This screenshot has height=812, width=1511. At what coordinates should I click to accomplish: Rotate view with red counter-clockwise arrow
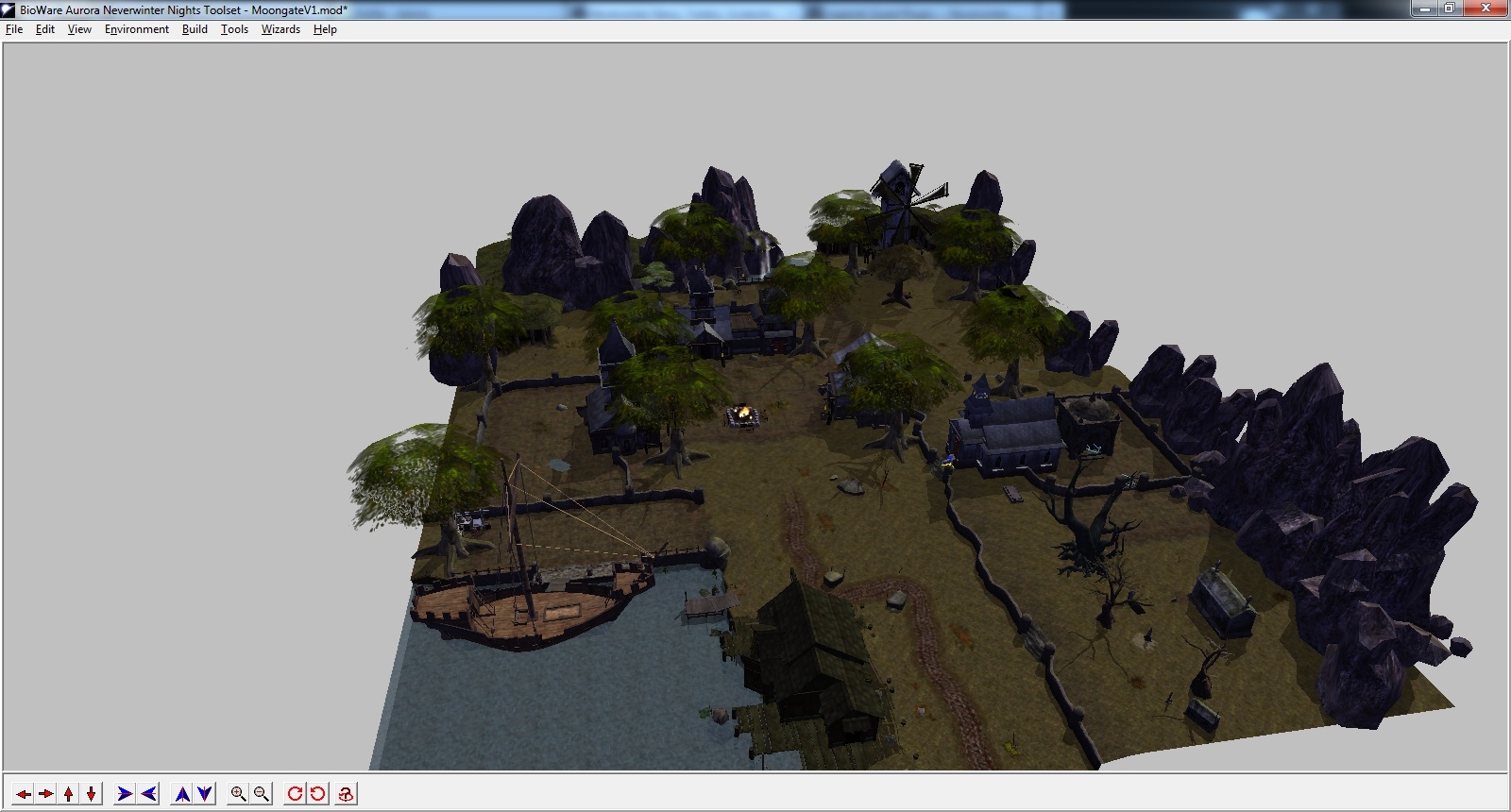317,794
